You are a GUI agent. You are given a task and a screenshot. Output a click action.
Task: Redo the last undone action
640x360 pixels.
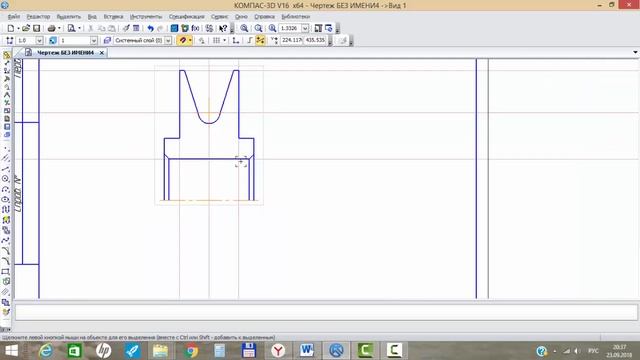point(160,28)
